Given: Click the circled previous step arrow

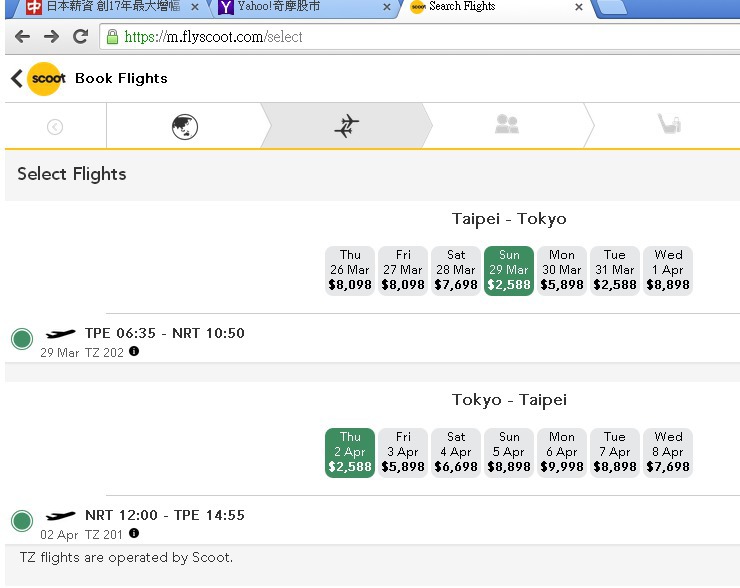Looking at the screenshot, I should point(55,127).
